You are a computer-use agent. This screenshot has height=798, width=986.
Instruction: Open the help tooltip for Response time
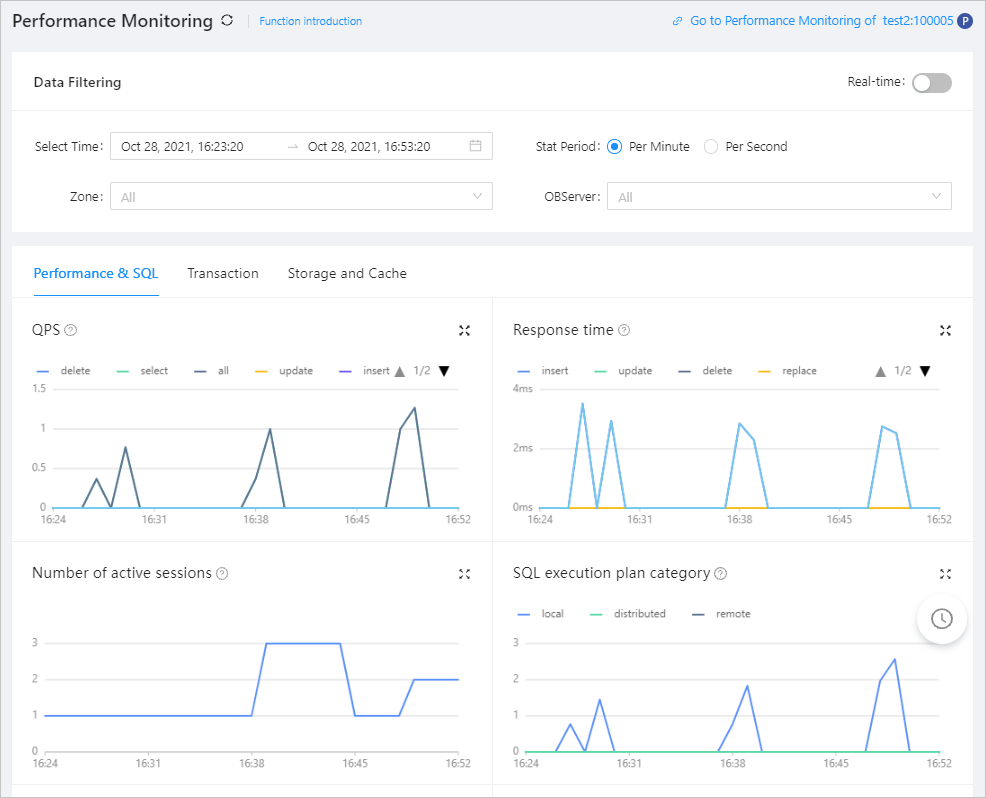pos(624,330)
